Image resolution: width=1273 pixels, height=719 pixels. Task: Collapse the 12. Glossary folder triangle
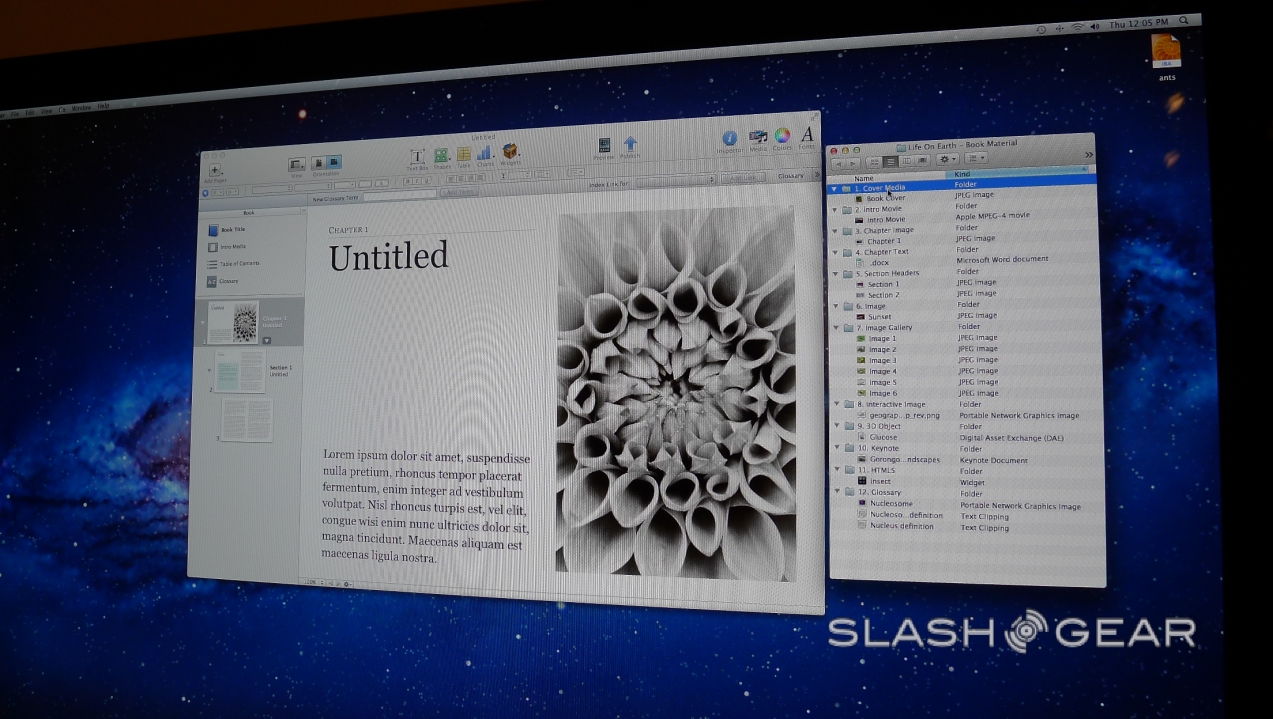pos(836,492)
